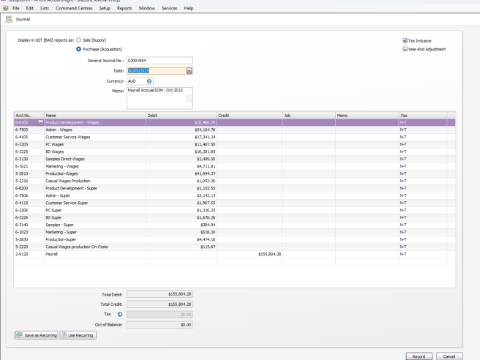Select the Casual Wages production On-Costs row
This screenshot has width=480, height=360.
point(234,247)
